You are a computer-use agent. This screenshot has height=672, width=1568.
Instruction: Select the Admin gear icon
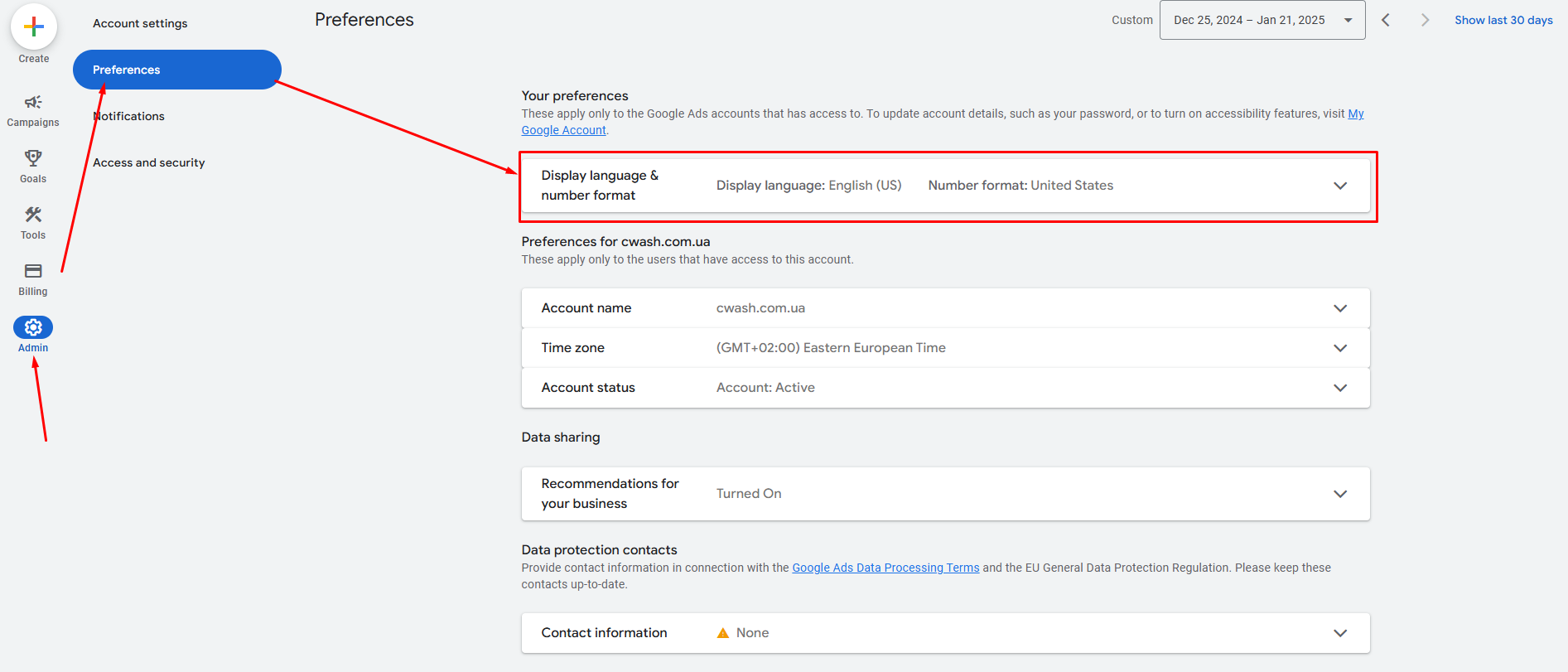click(33, 327)
